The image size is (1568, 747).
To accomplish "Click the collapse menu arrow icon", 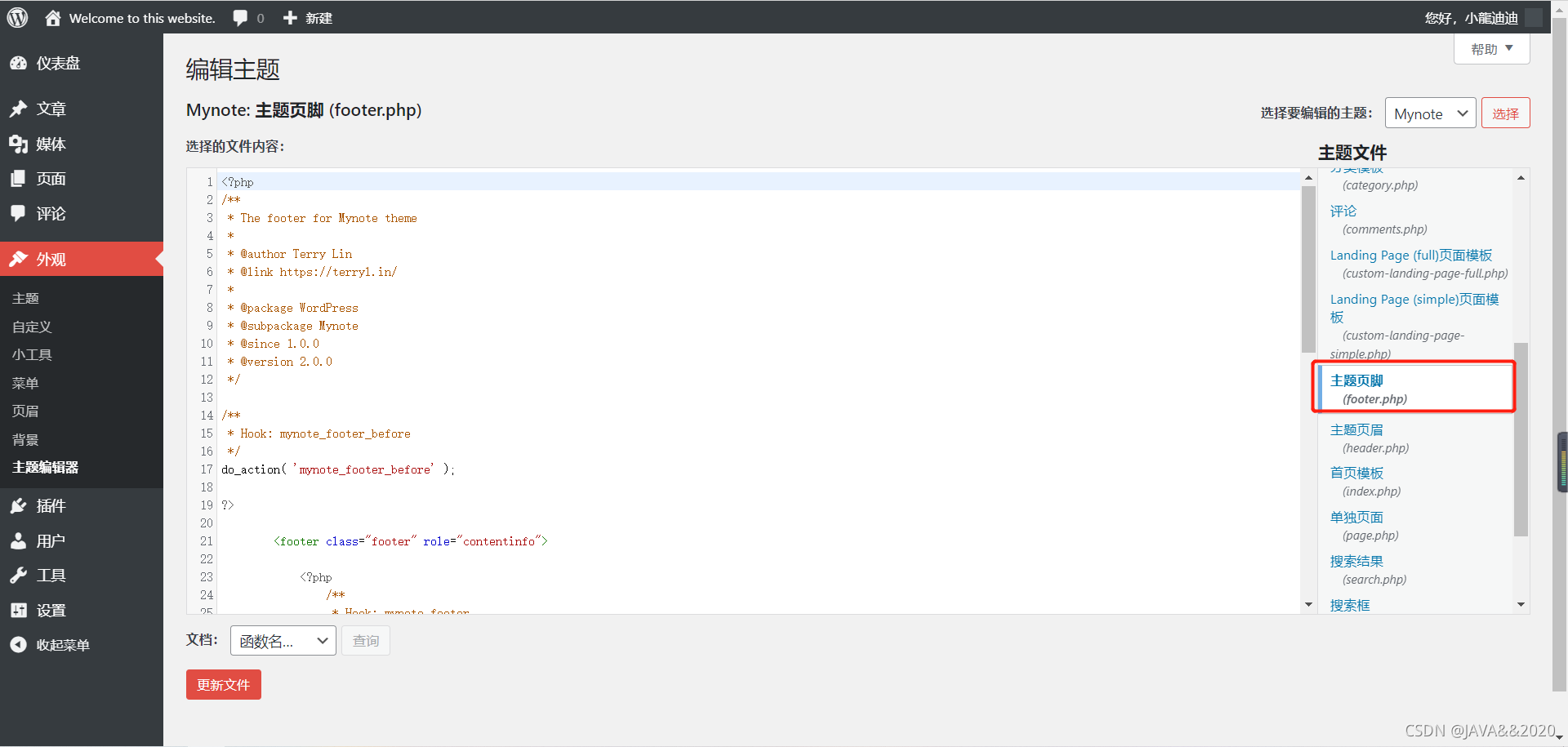I will [18, 645].
